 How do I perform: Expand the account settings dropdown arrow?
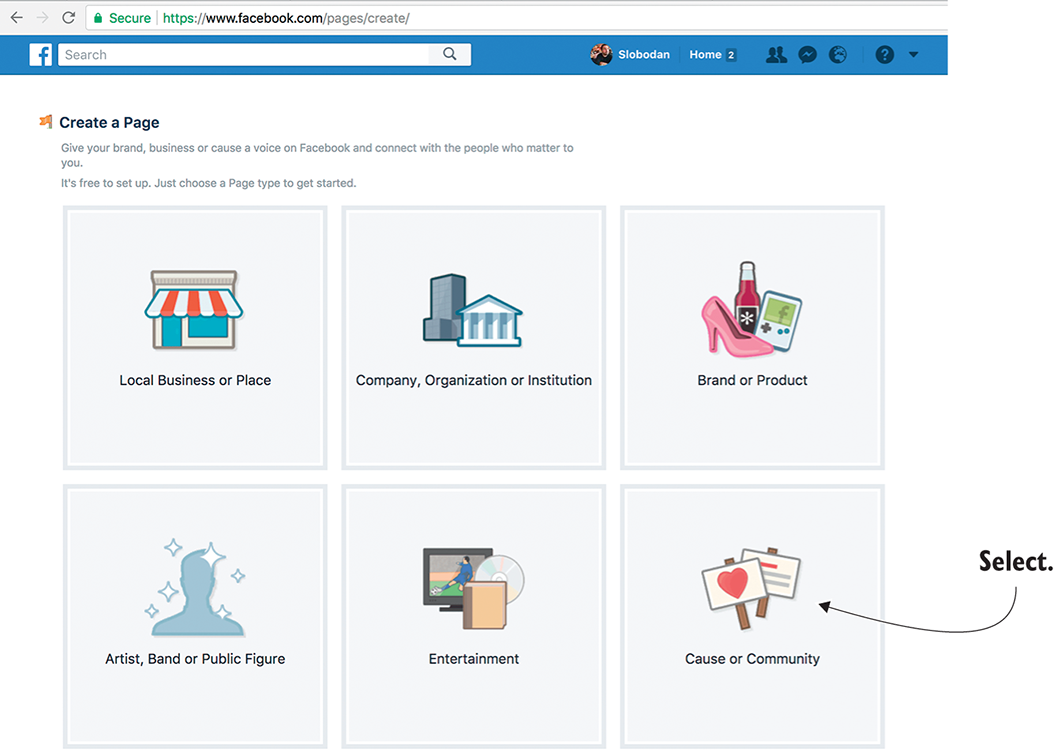pos(913,55)
